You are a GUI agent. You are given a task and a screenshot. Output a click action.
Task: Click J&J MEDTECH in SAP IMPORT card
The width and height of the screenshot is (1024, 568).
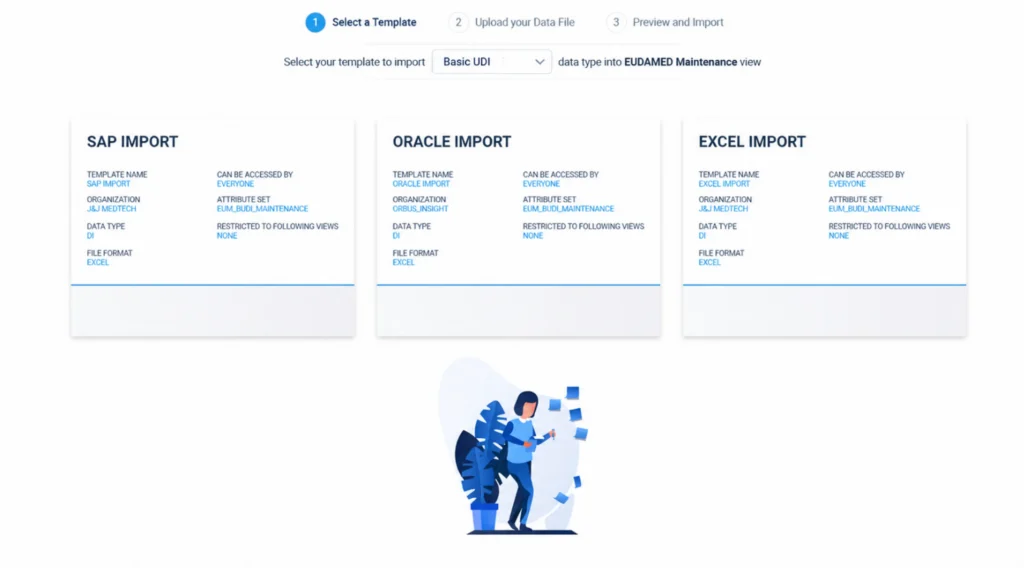pos(112,209)
